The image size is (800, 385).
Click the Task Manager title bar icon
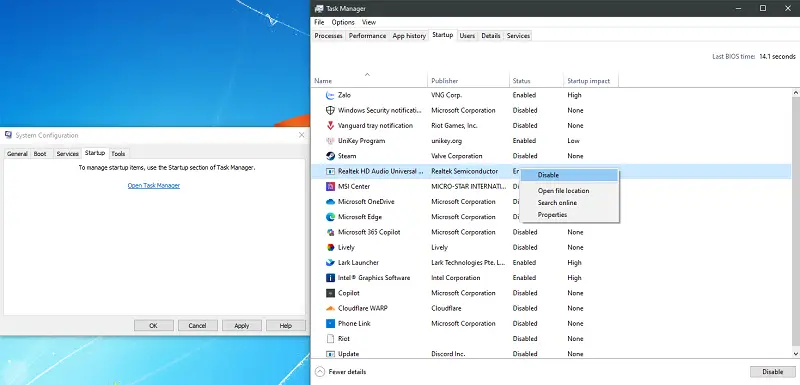coord(319,8)
